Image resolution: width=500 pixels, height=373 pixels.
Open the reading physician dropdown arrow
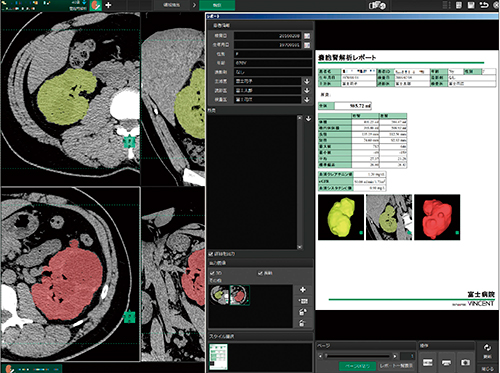click(x=307, y=90)
